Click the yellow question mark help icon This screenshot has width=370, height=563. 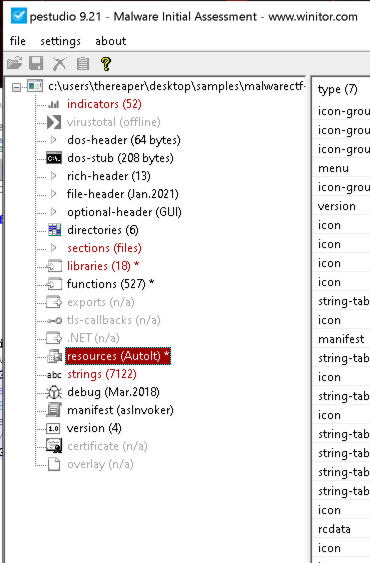pos(106,64)
